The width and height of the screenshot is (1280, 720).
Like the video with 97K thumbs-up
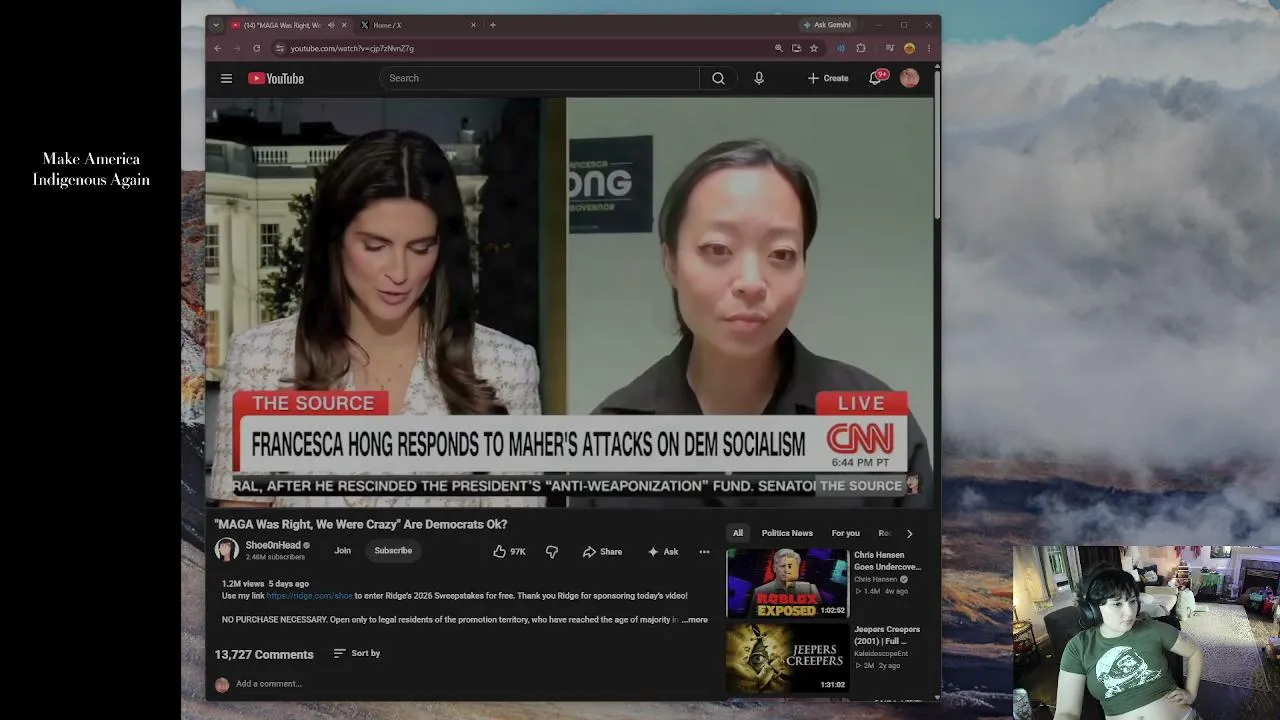point(509,551)
